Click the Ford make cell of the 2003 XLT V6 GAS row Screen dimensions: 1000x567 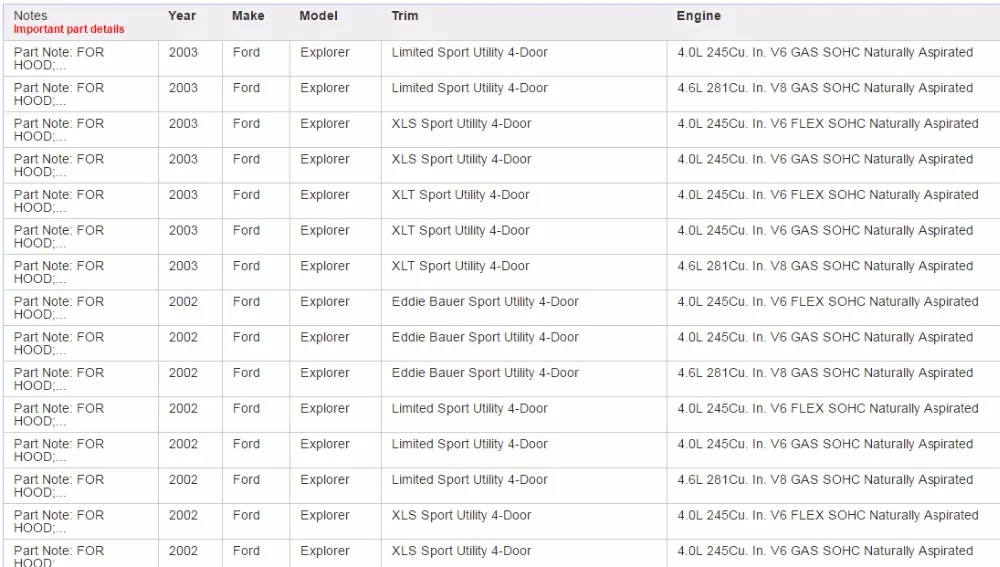coord(246,230)
